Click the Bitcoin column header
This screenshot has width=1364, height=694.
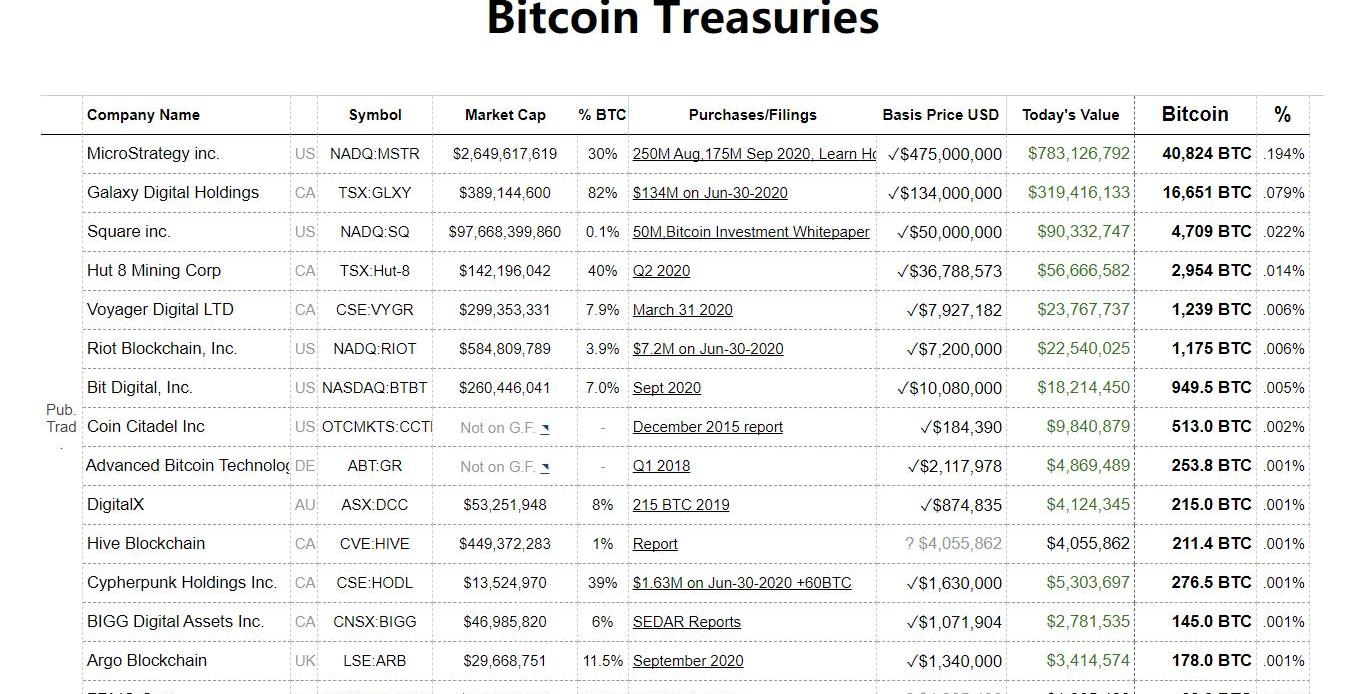pos(1195,114)
